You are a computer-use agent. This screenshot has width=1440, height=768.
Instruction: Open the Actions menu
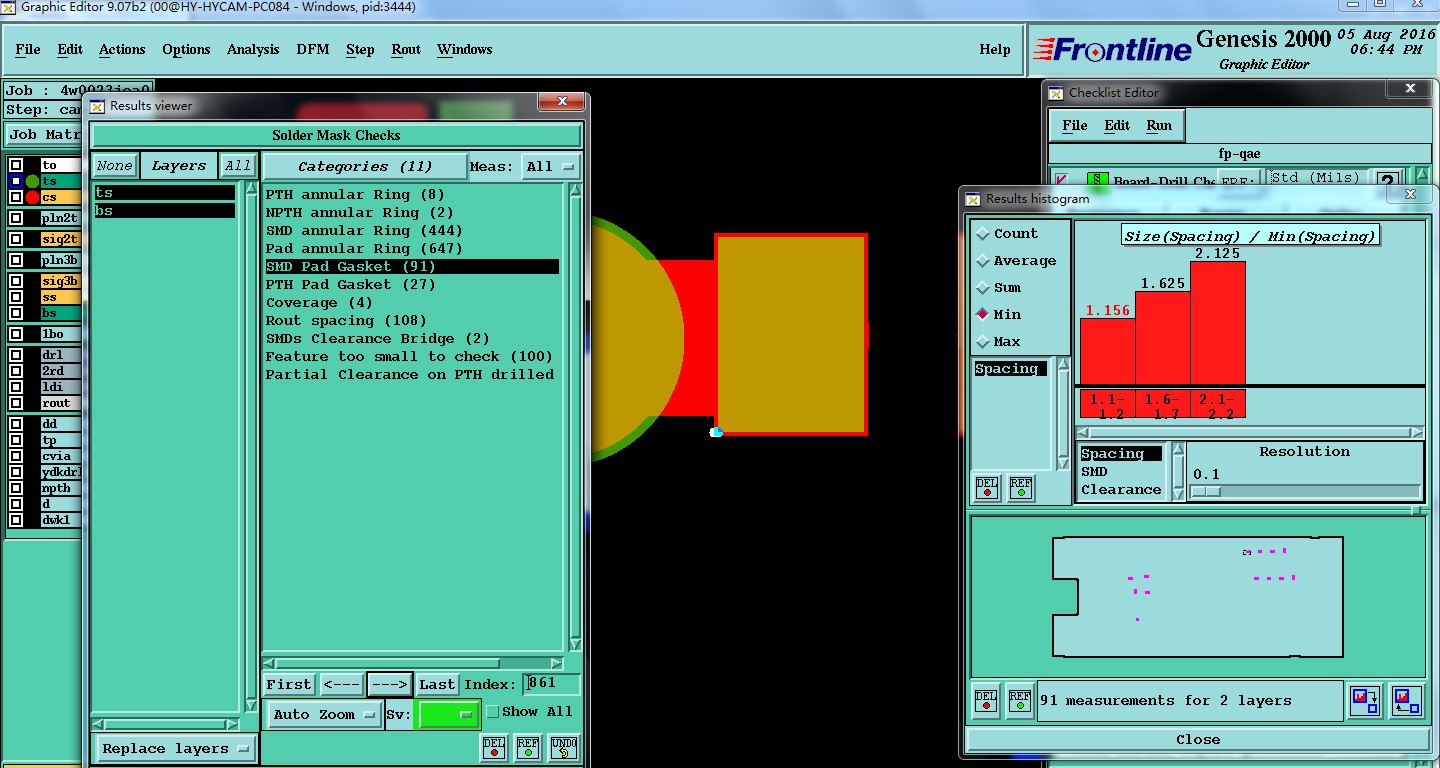tap(122, 49)
